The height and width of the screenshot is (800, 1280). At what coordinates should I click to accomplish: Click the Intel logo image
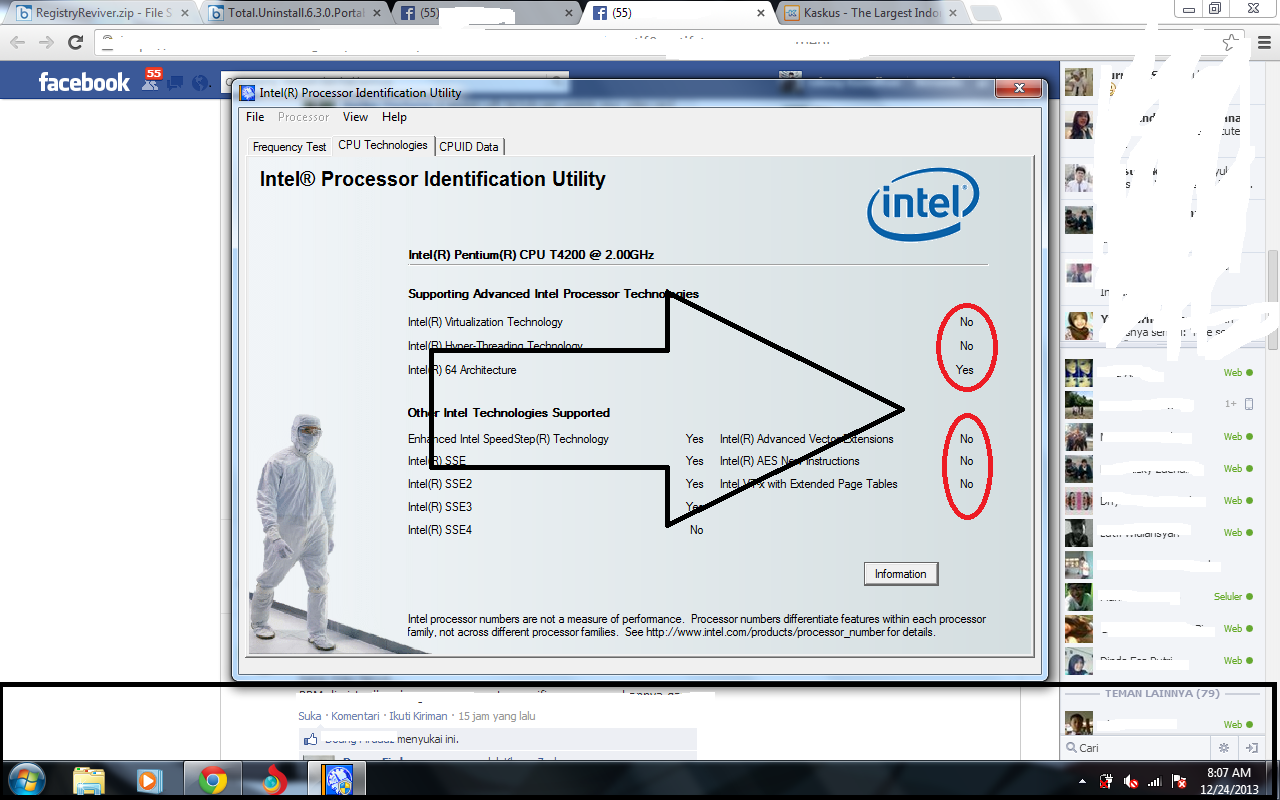point(923,203)
